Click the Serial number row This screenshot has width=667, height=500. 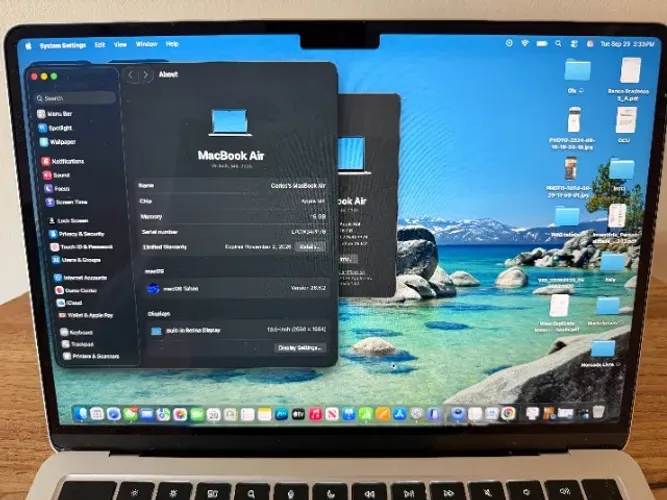click(233, 232)
